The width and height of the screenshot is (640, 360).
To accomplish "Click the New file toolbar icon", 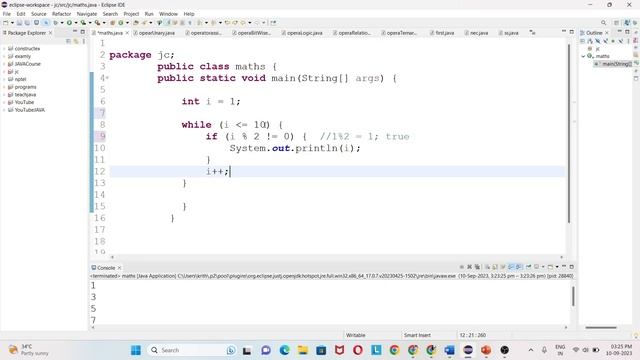I will point(5,23).
